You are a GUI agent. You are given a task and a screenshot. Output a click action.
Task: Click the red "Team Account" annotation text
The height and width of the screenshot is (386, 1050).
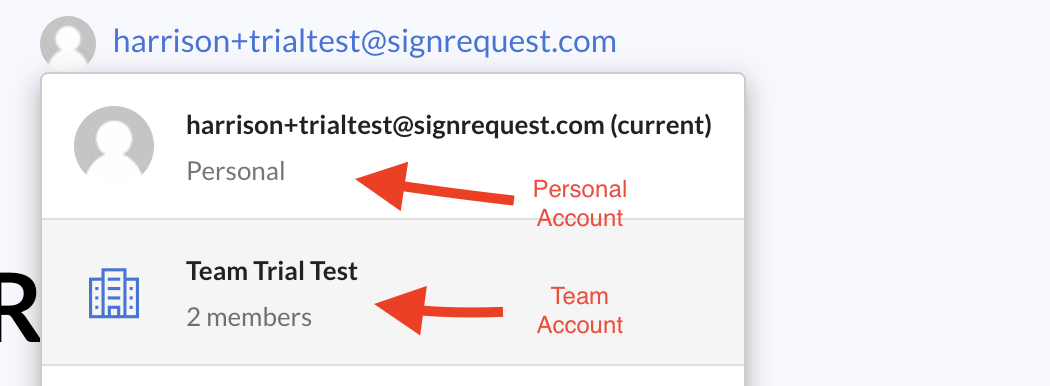pos(580,310)
